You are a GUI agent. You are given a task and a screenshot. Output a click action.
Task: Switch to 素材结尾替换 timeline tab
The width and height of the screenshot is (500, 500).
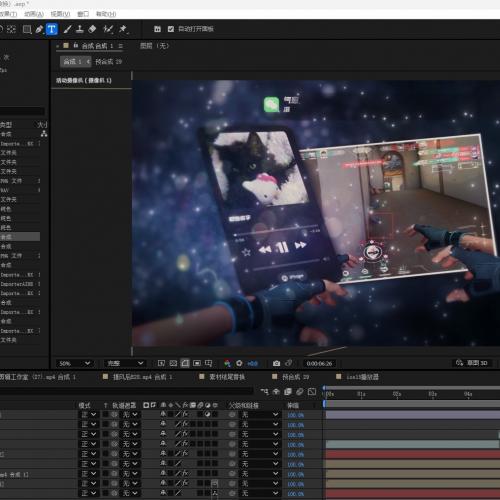click(x=227, y=377)
